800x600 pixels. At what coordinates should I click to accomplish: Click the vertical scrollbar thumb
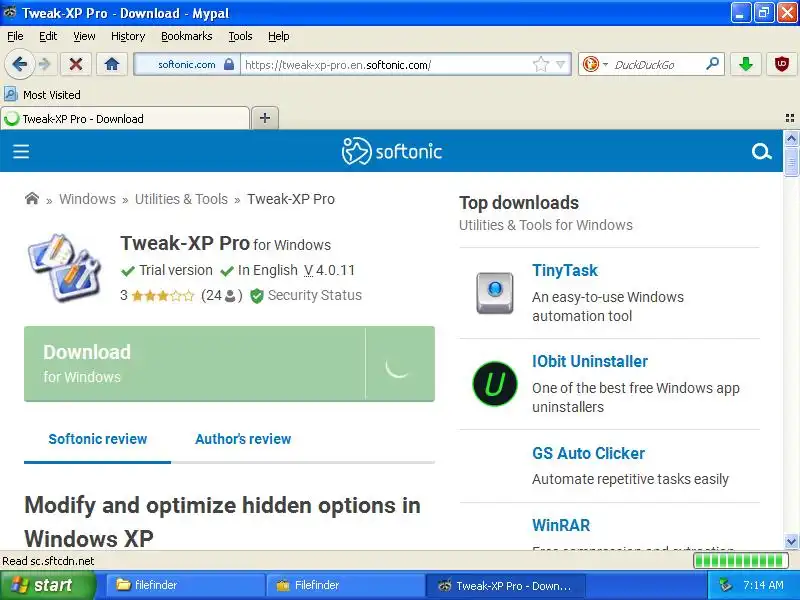tap(791, 162)
